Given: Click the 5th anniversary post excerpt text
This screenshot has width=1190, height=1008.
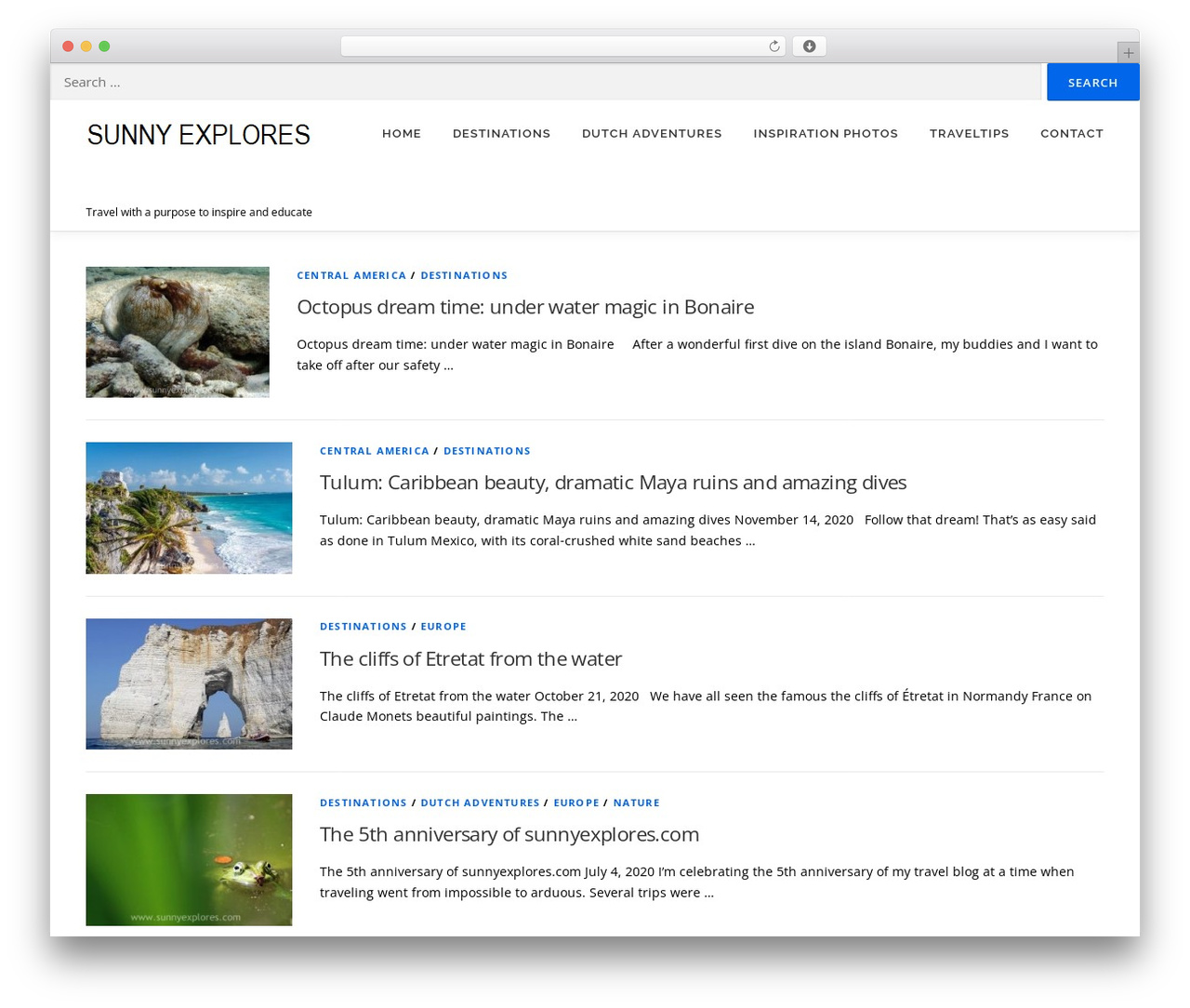Looking at the screenshot, I should tap(697, 882).
